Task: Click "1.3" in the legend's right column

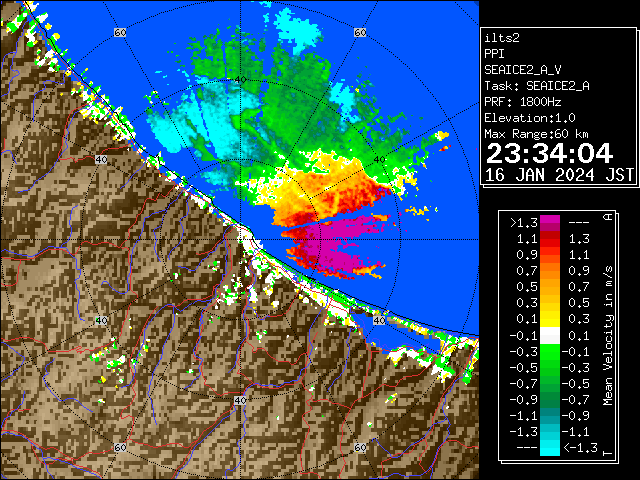Action: pyautogui.click(x=579, y=239)
